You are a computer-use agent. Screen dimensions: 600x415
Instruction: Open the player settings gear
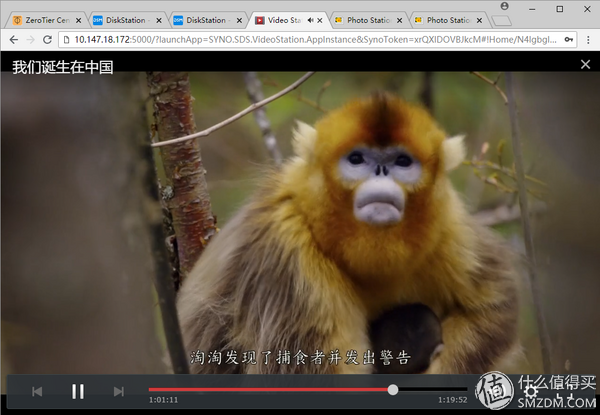(532, 391)
